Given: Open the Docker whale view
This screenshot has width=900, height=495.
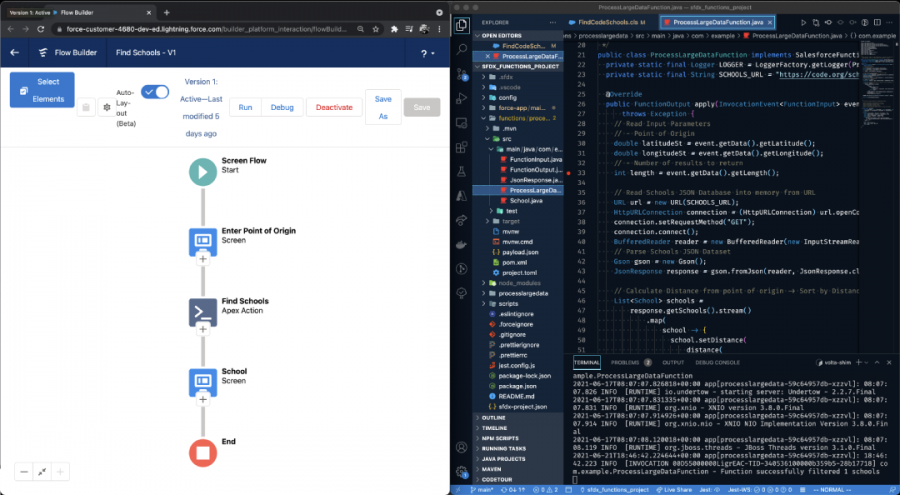Looking at the screenshot, I should 461,245.
